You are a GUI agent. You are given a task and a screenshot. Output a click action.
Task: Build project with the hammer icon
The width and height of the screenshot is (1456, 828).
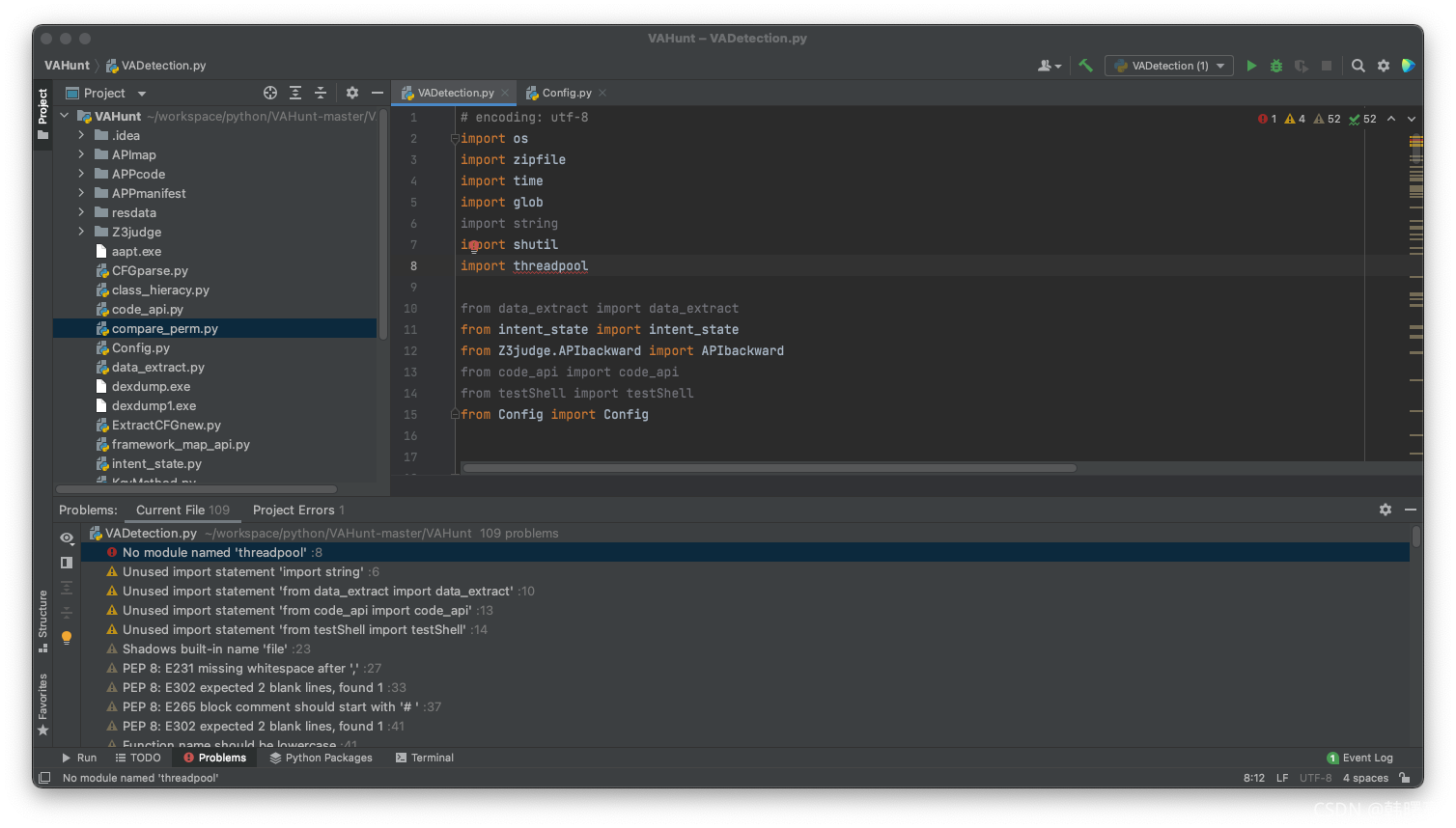[1086, 66]
